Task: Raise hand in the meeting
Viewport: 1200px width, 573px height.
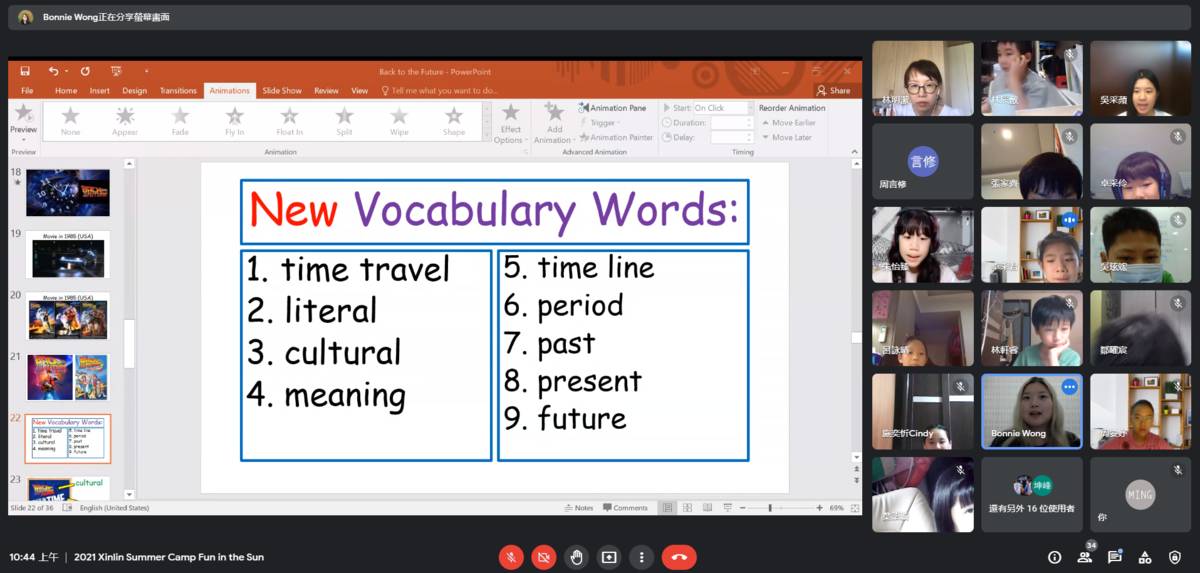Action: pos(576,557)
